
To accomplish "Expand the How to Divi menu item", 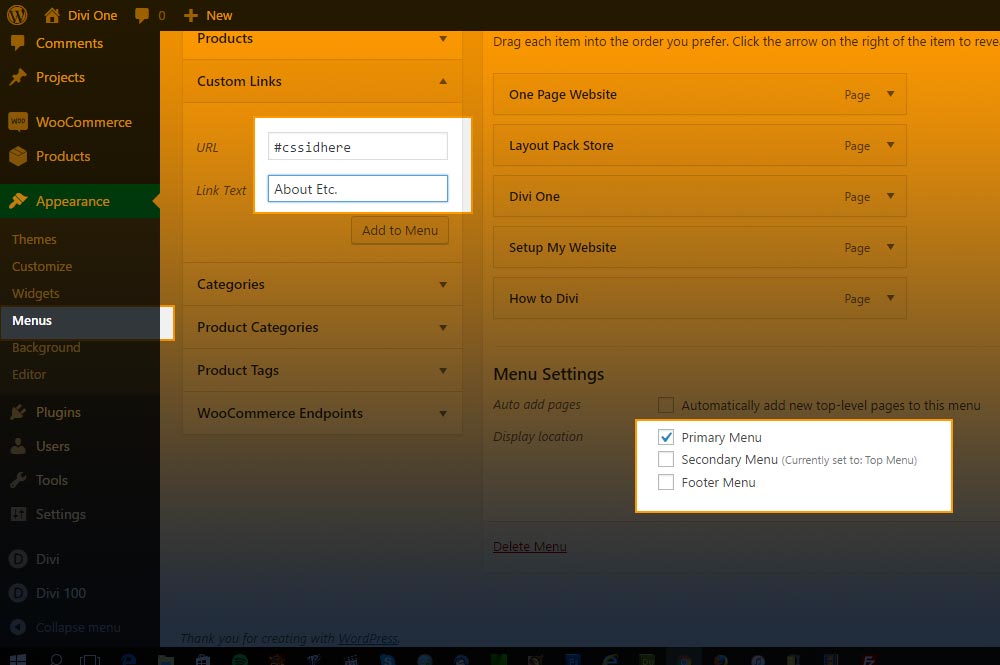I will [x=890, y=298].
